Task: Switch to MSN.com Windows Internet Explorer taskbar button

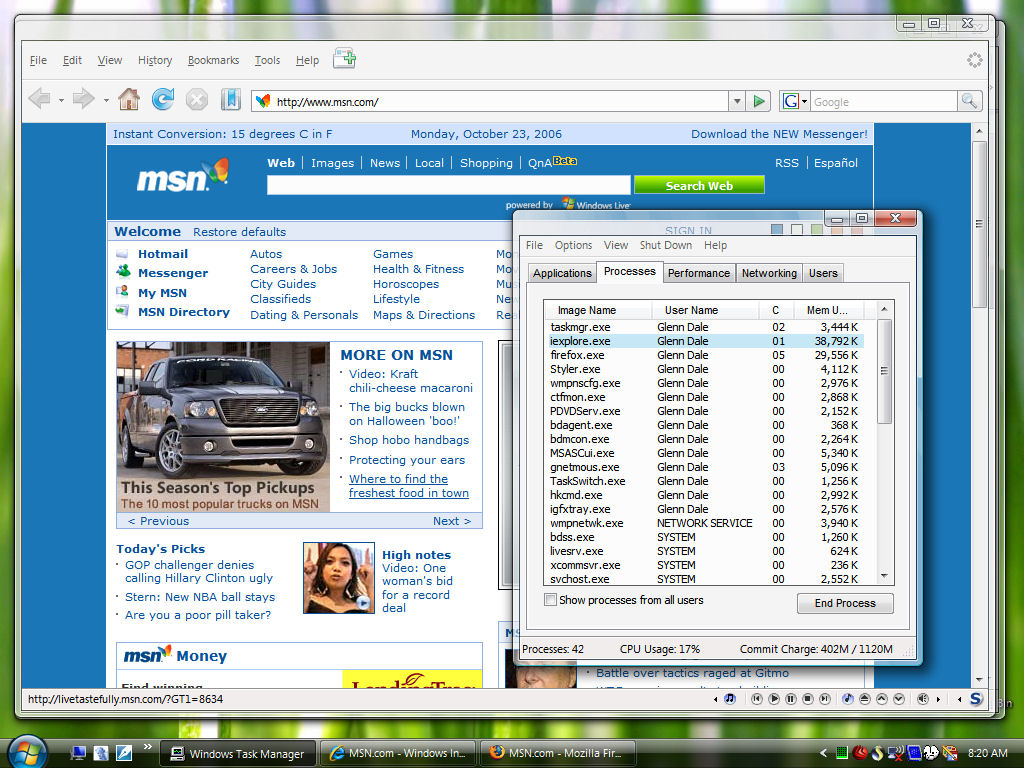Action: [397, 753]
